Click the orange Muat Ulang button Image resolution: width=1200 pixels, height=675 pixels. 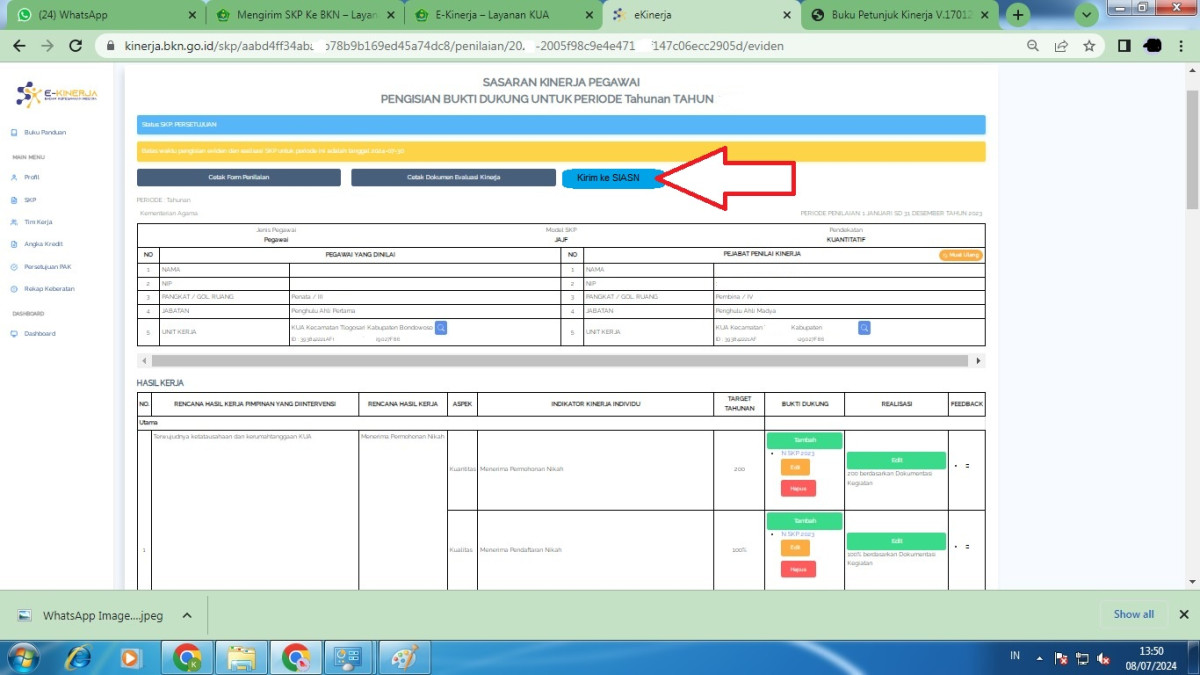click(960, 255)
